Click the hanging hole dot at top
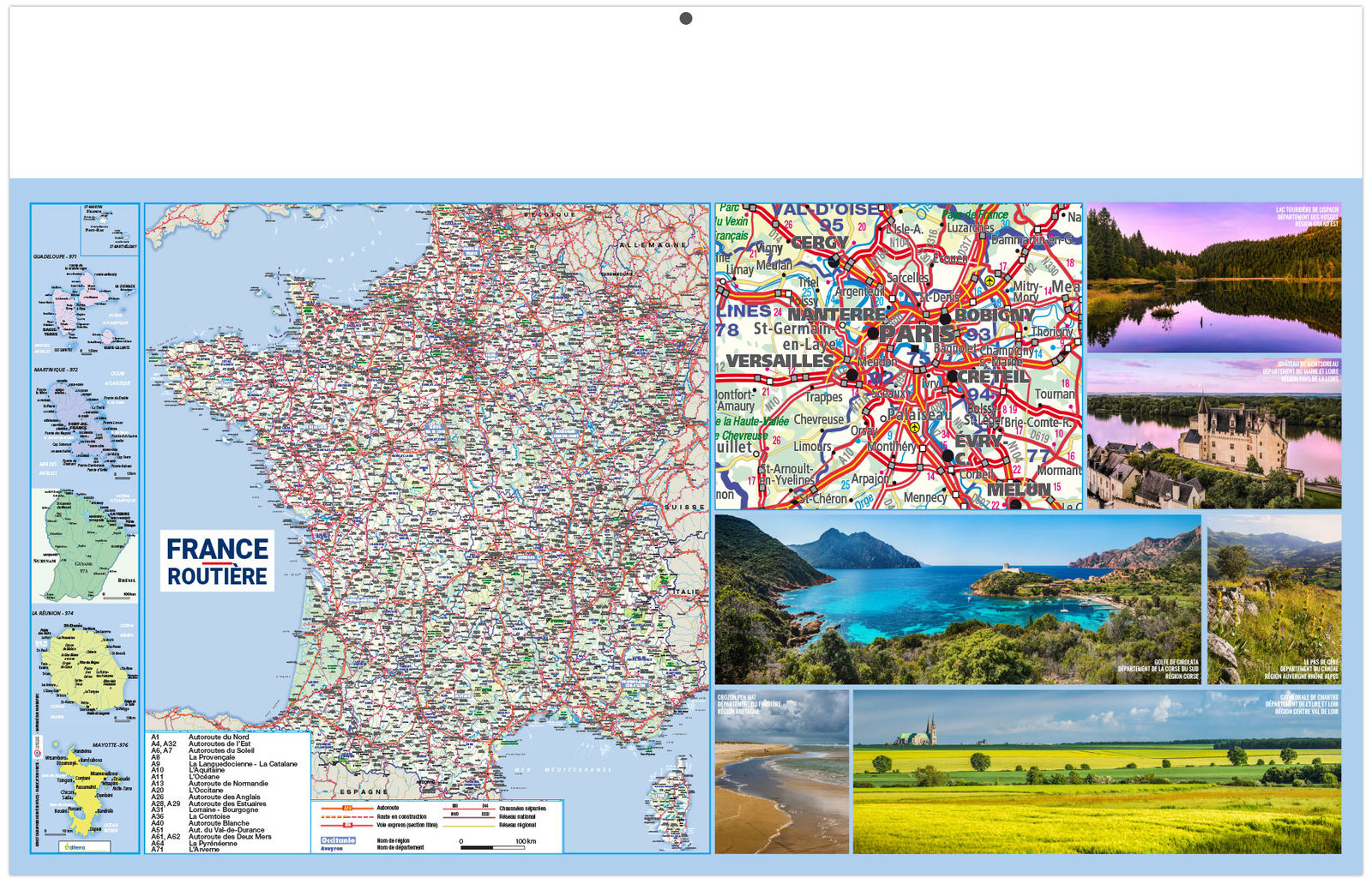This screenshot has height=884, width=1372. pyautogui.click(x=686, y=18)
